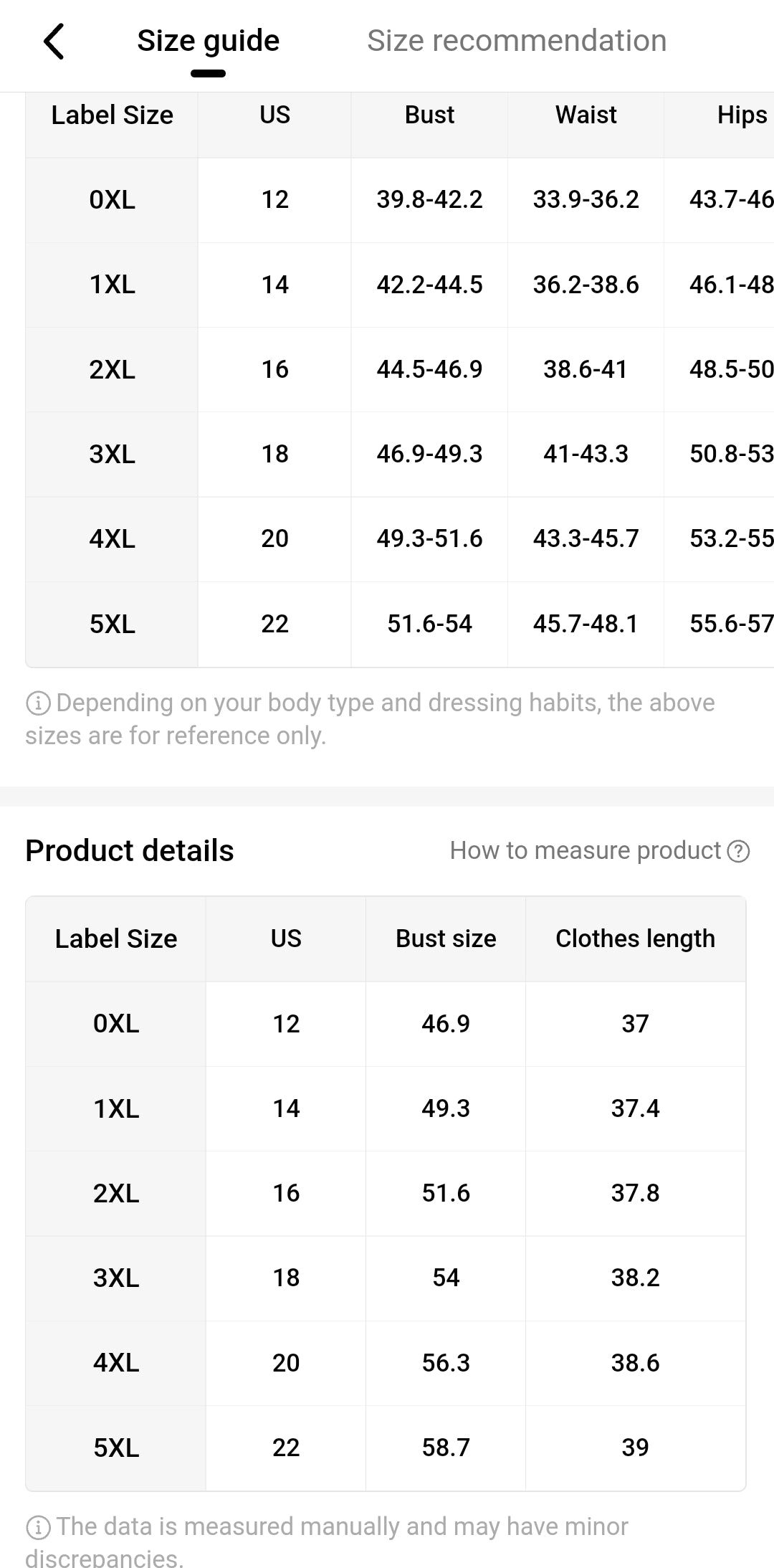Tap the back arrow icon

pos(54,41)
